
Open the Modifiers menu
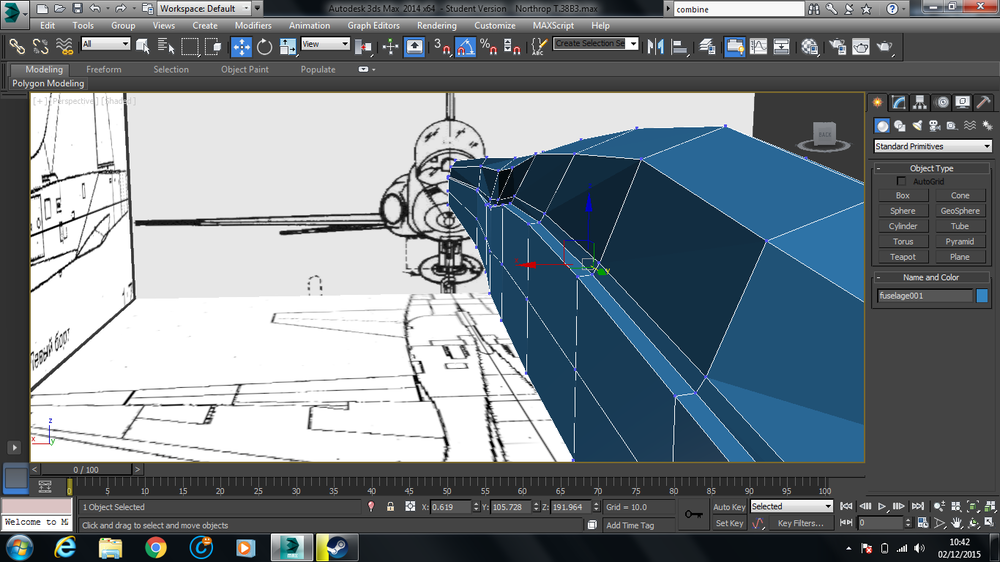[252, 25]
